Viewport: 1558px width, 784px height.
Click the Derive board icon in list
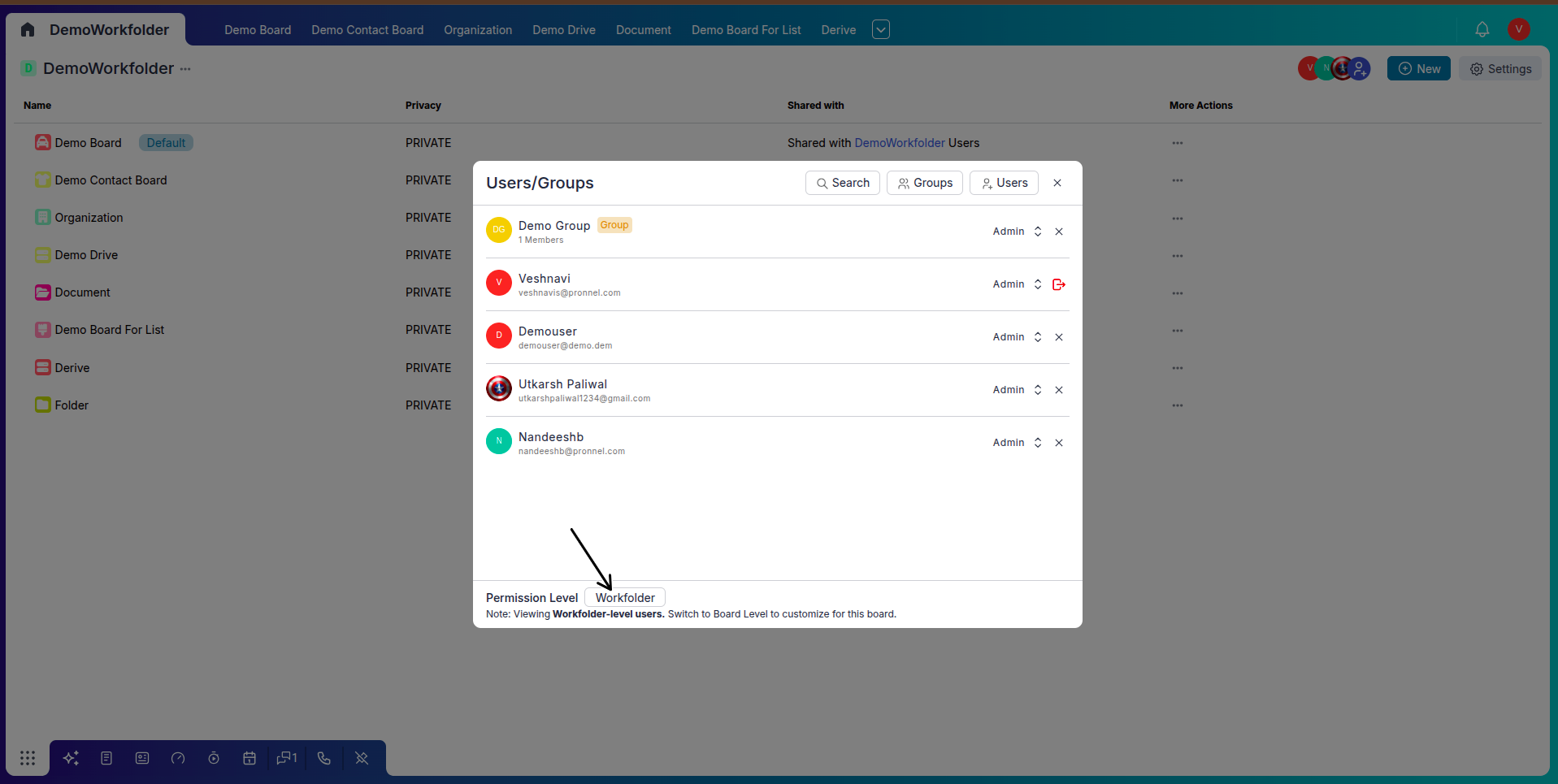(x=43, y=367)
